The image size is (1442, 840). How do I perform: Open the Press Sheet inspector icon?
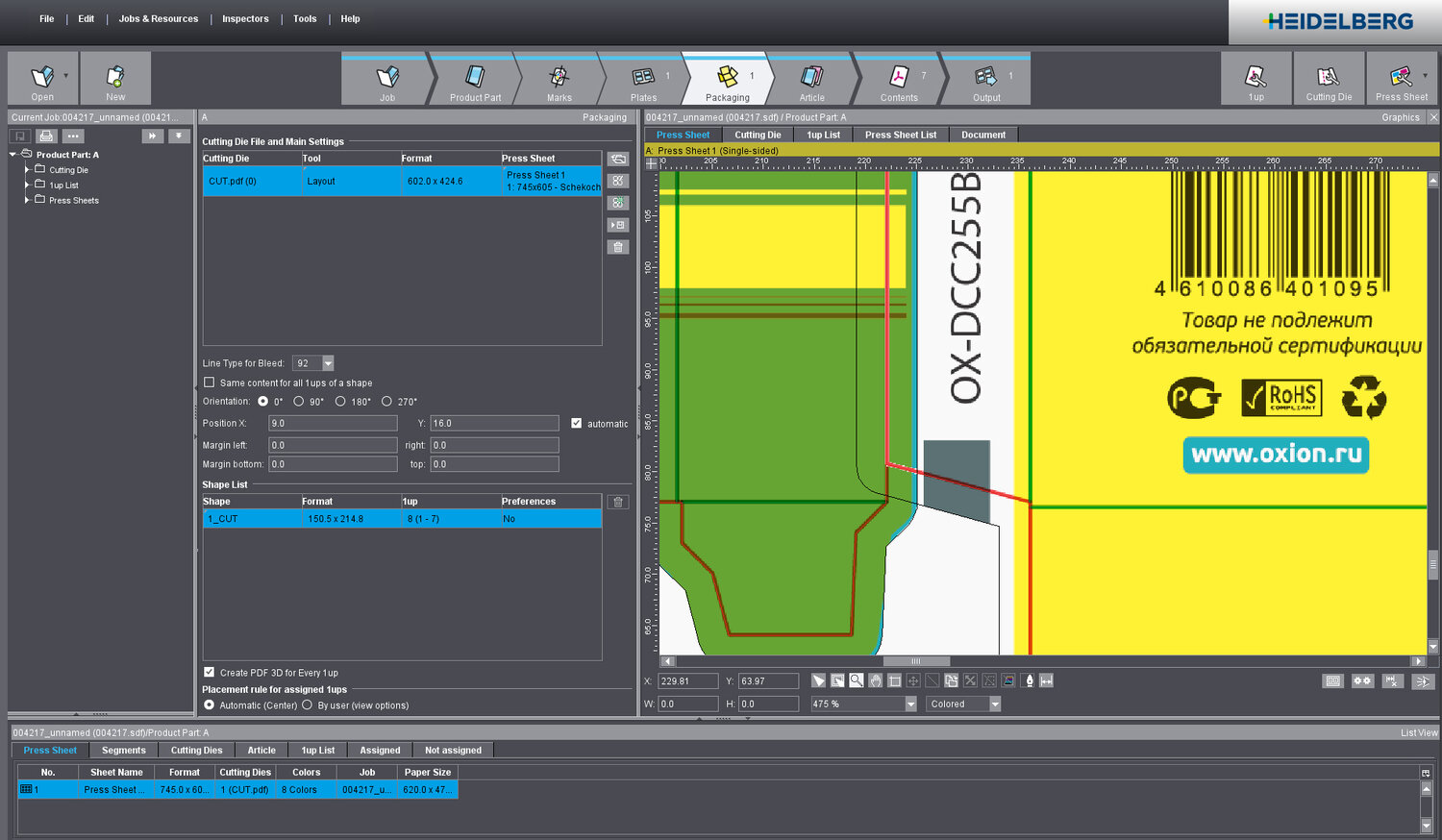(1401, 79)
